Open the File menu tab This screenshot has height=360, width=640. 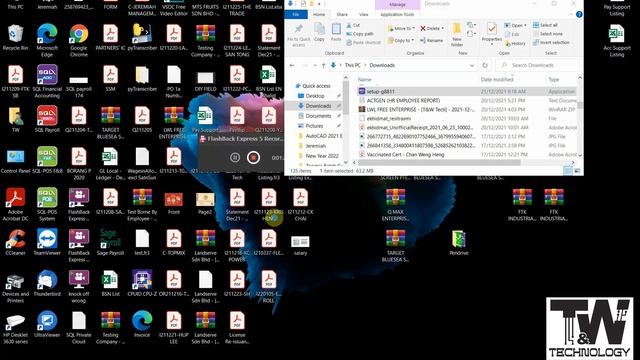[296, 14]
